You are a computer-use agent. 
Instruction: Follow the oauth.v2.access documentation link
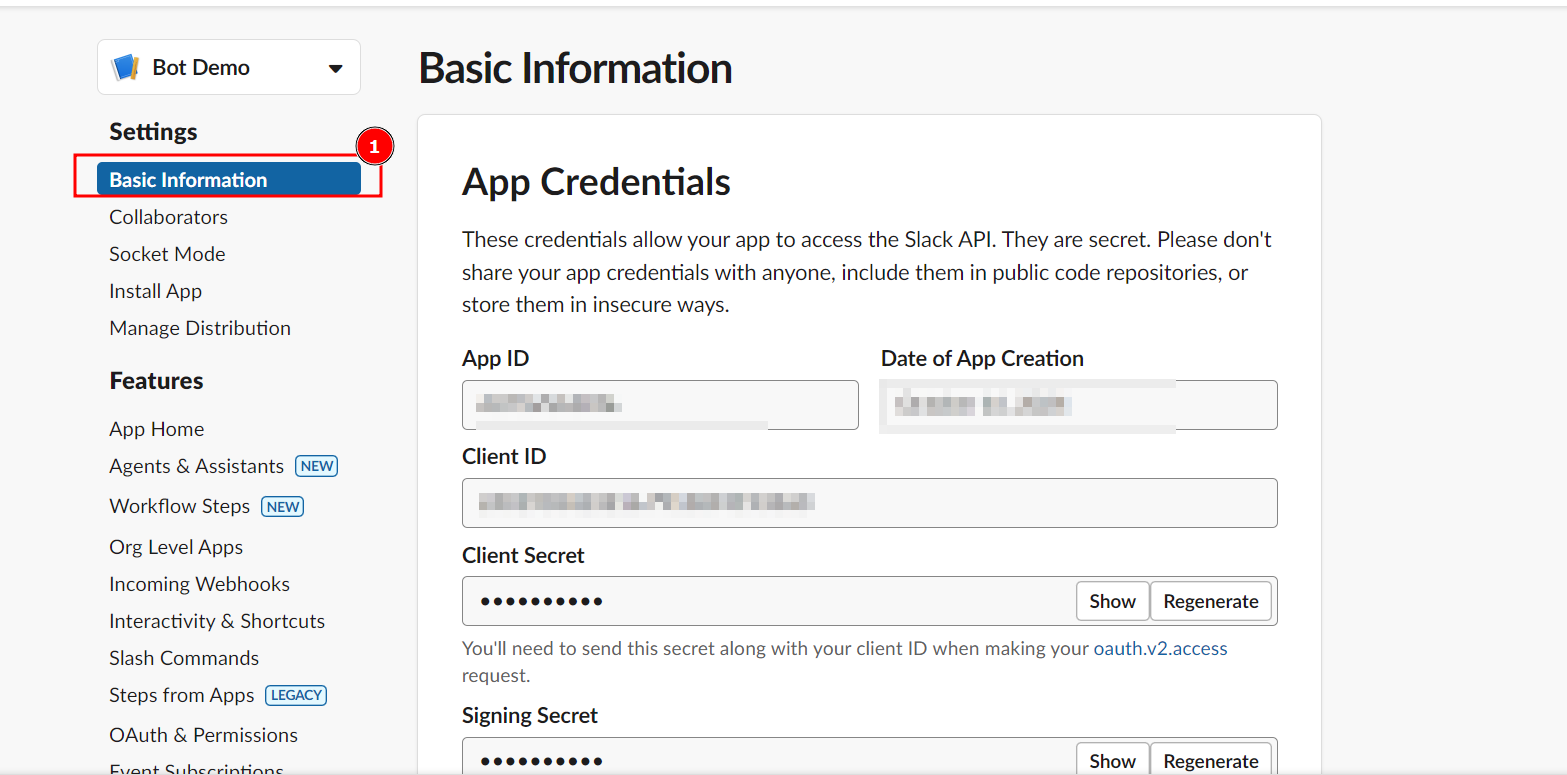click(x=1162, y=647)
